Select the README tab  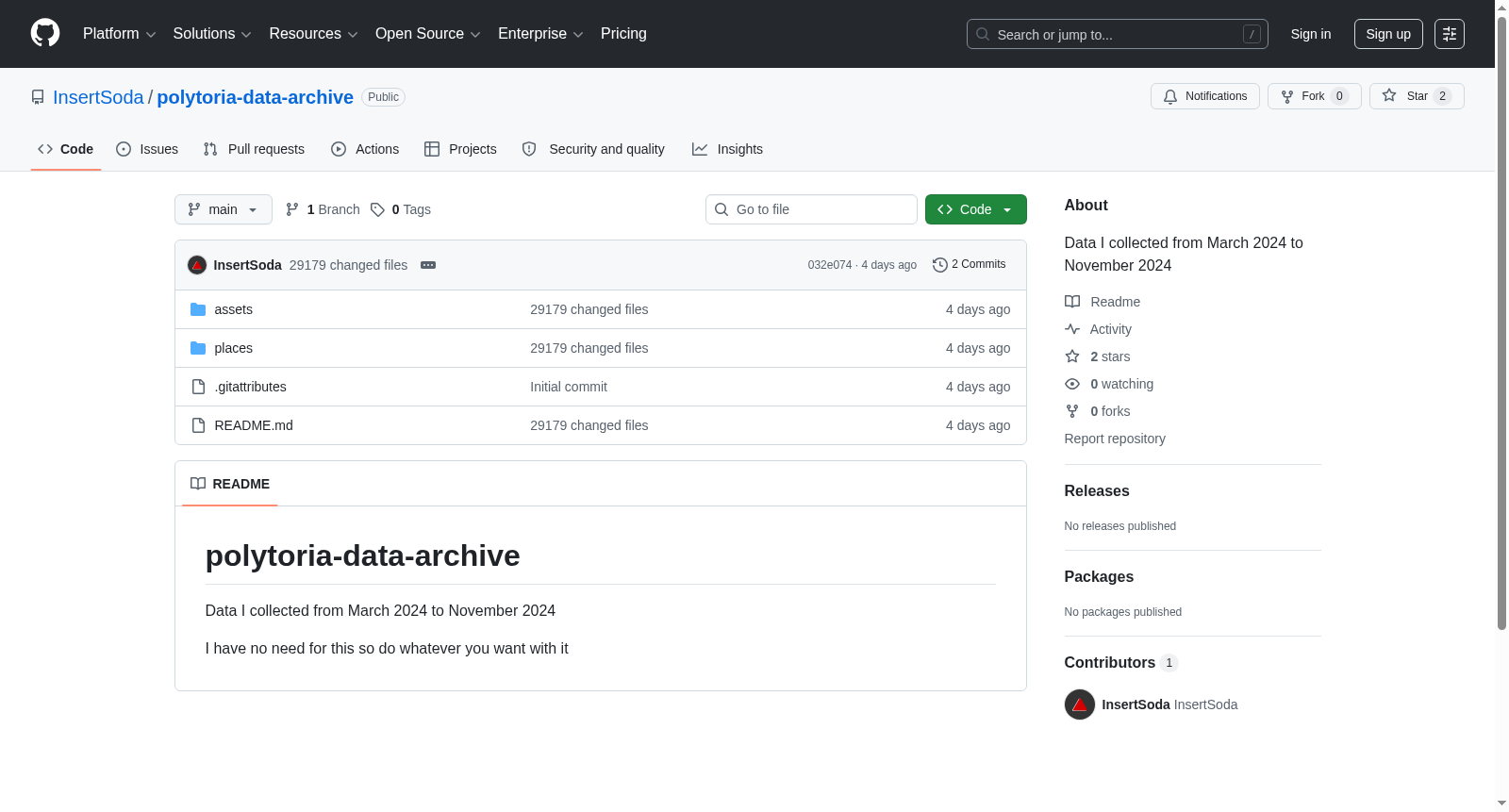coord(230,484)
